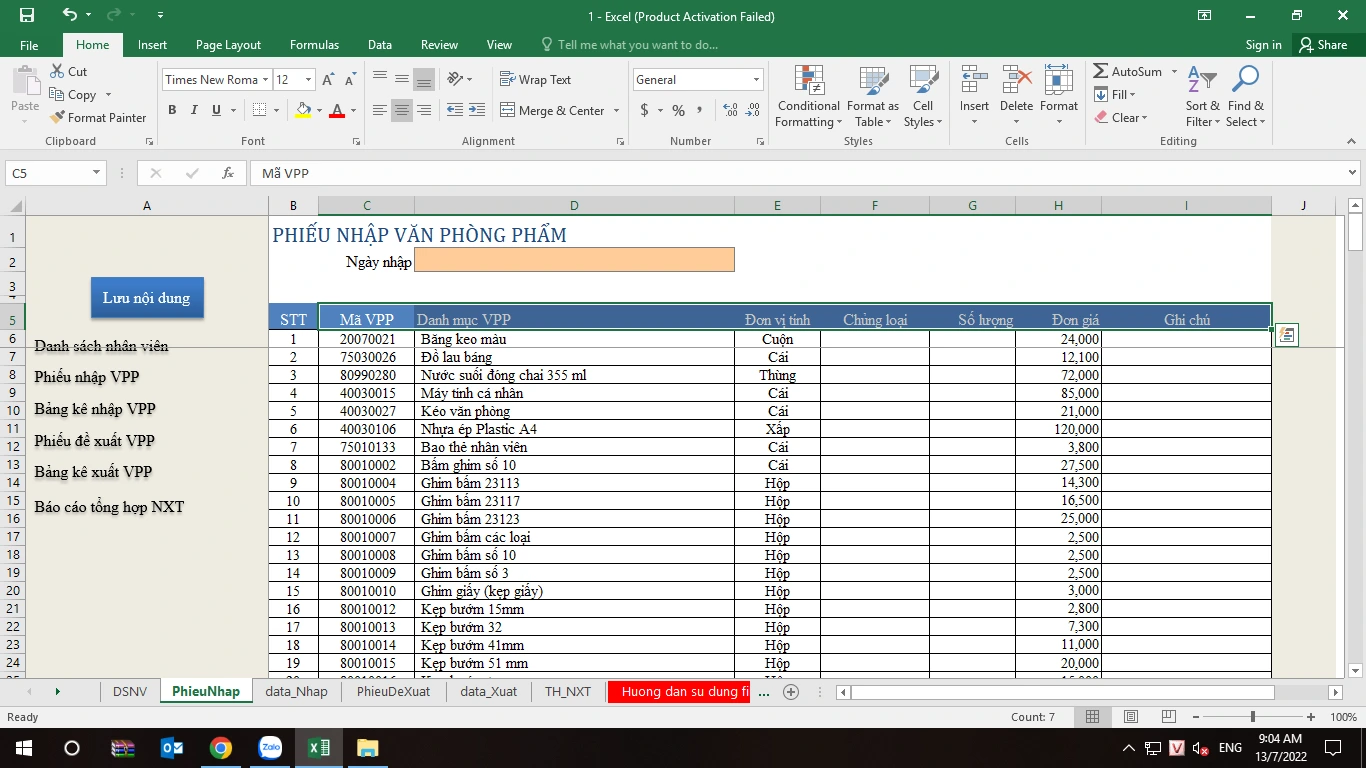This screenshot has width=1366, height=768.
Task: Open the Danh sách nhân viên link
Action: [101, 346]
